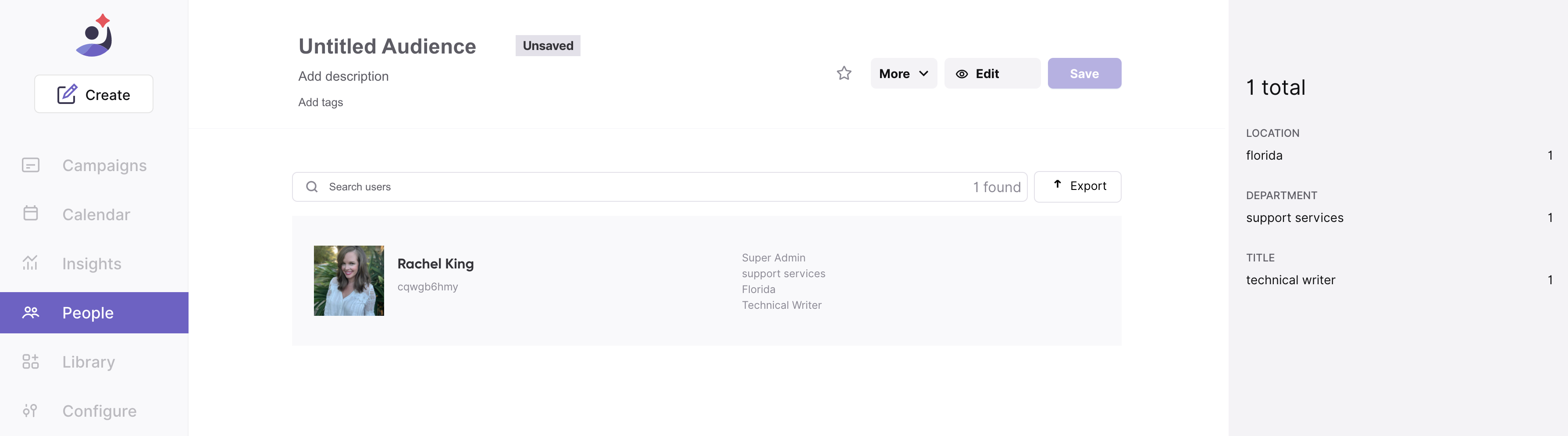Click the Unsaved status badge
1568x436 pixels.
point(548,46)
